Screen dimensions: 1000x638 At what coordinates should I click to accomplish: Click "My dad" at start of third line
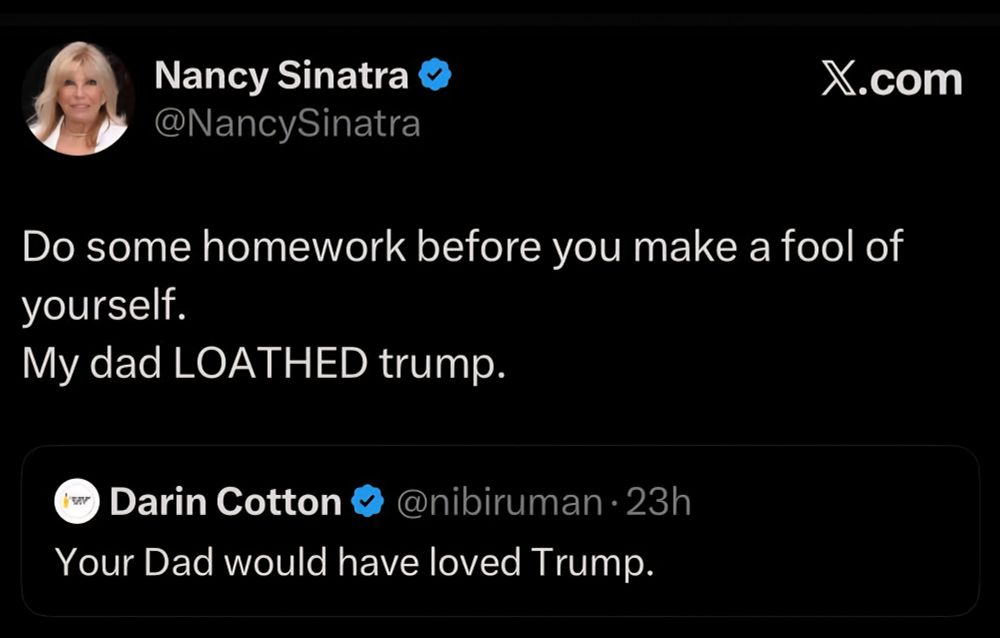92,364
